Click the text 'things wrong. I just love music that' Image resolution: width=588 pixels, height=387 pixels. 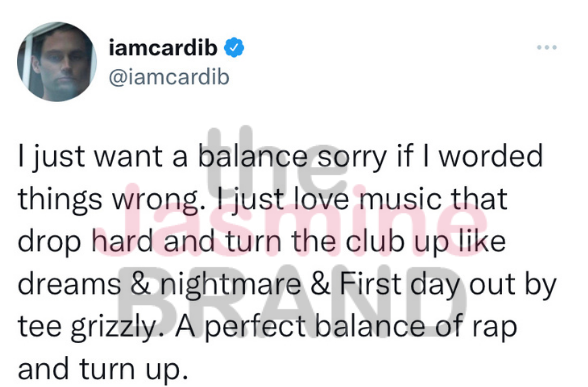tap(262, 200)
